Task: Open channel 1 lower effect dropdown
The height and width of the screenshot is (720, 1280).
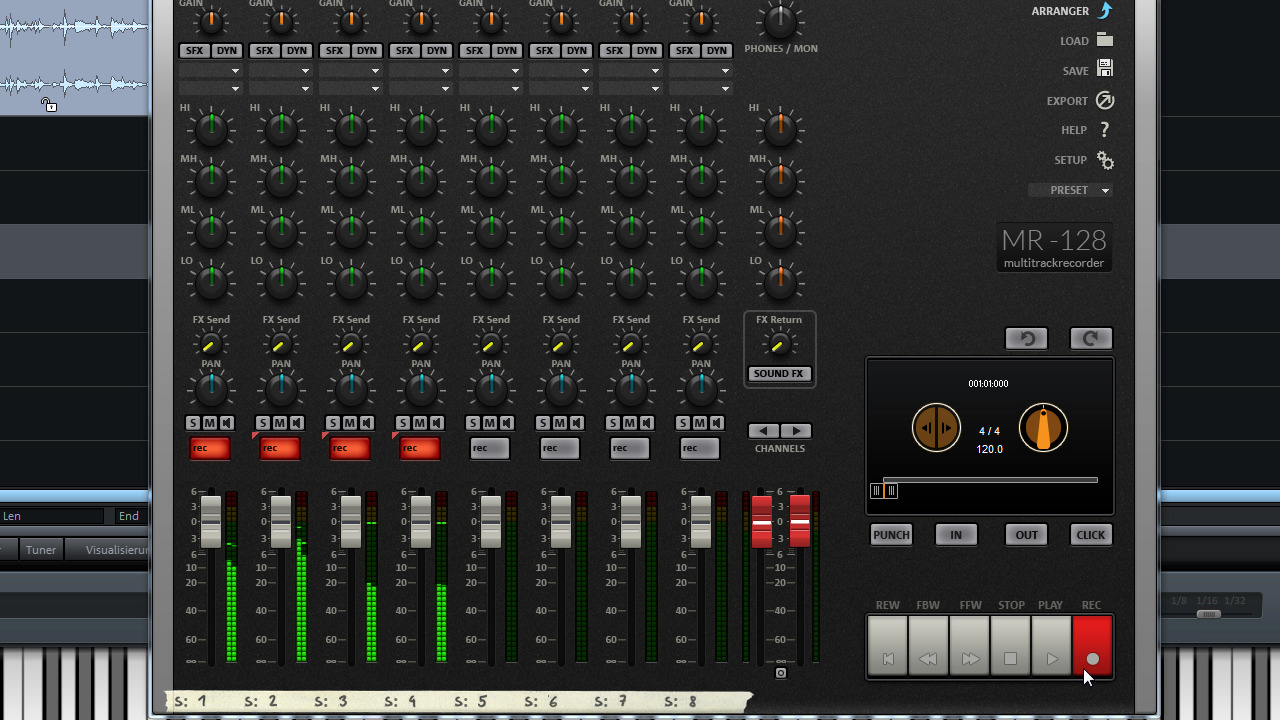Action: coord(210,89)
